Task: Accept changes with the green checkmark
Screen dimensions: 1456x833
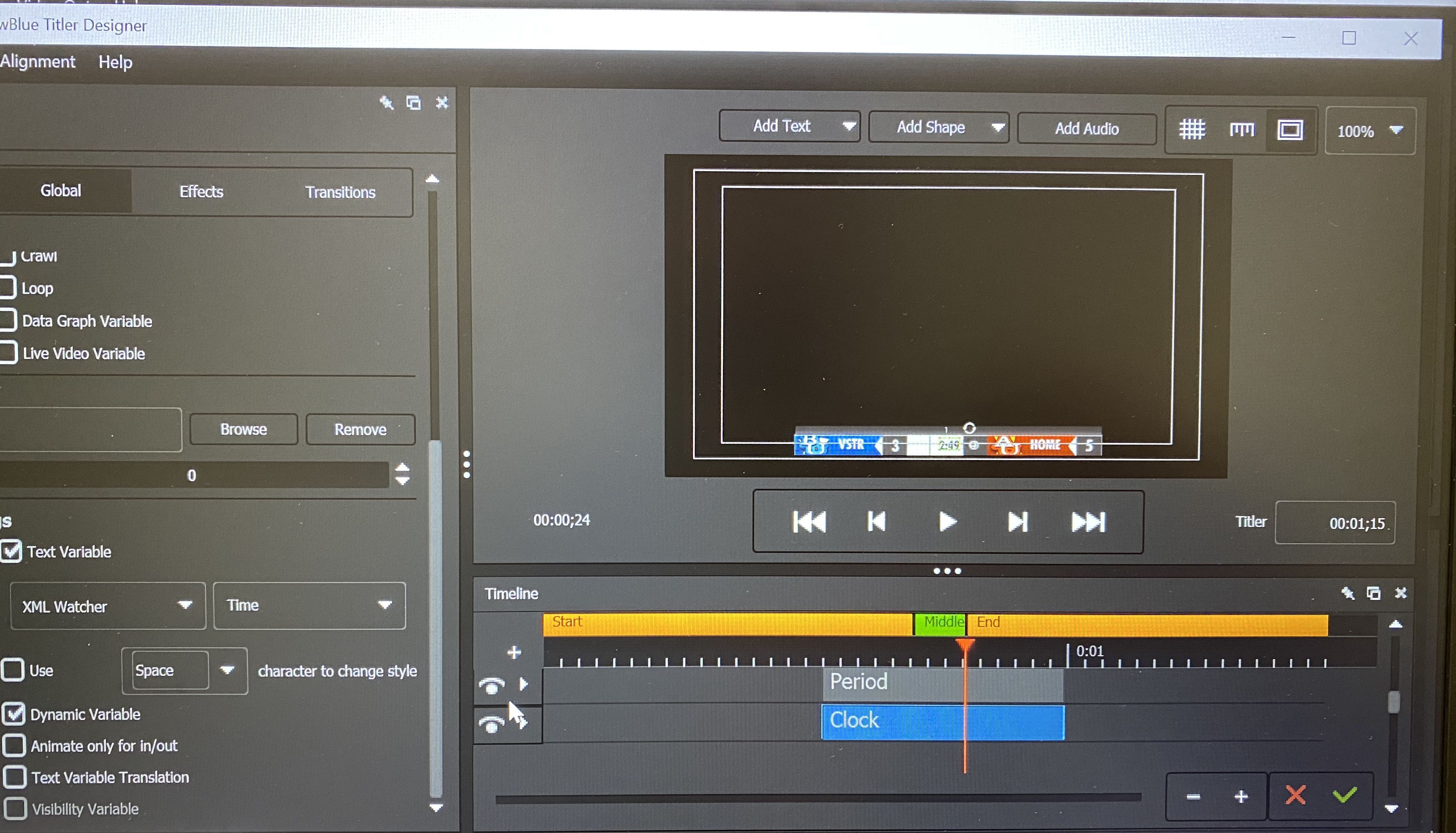Action: [1344, 794]
